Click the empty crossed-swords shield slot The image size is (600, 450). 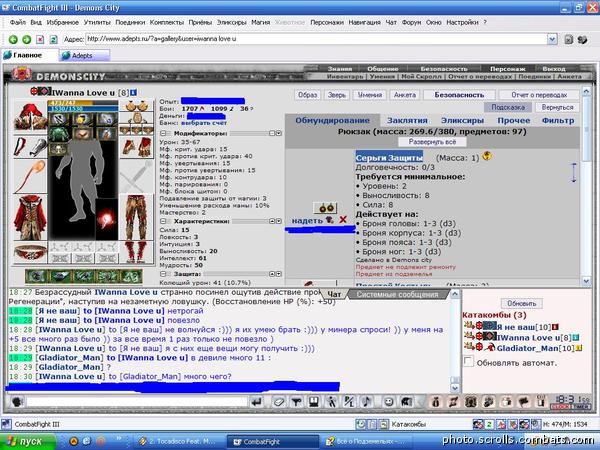137,177
